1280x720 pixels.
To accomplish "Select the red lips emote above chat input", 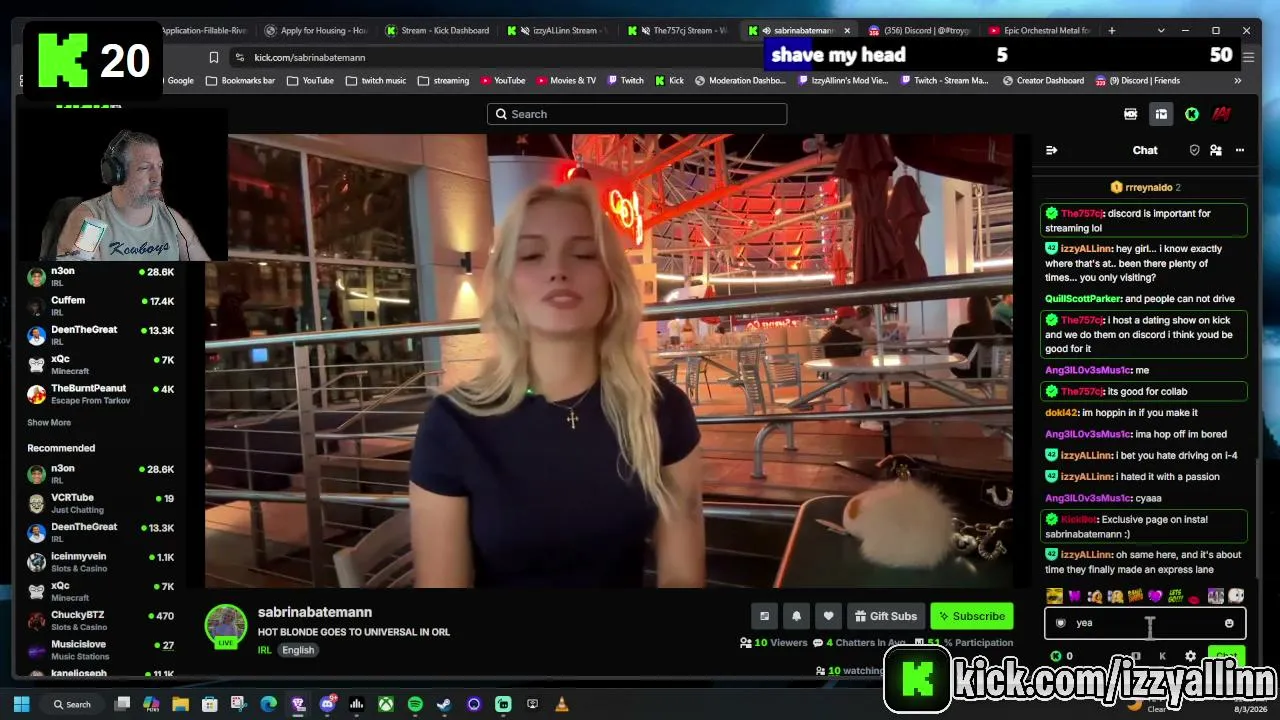I will [x=1195, y=598].
